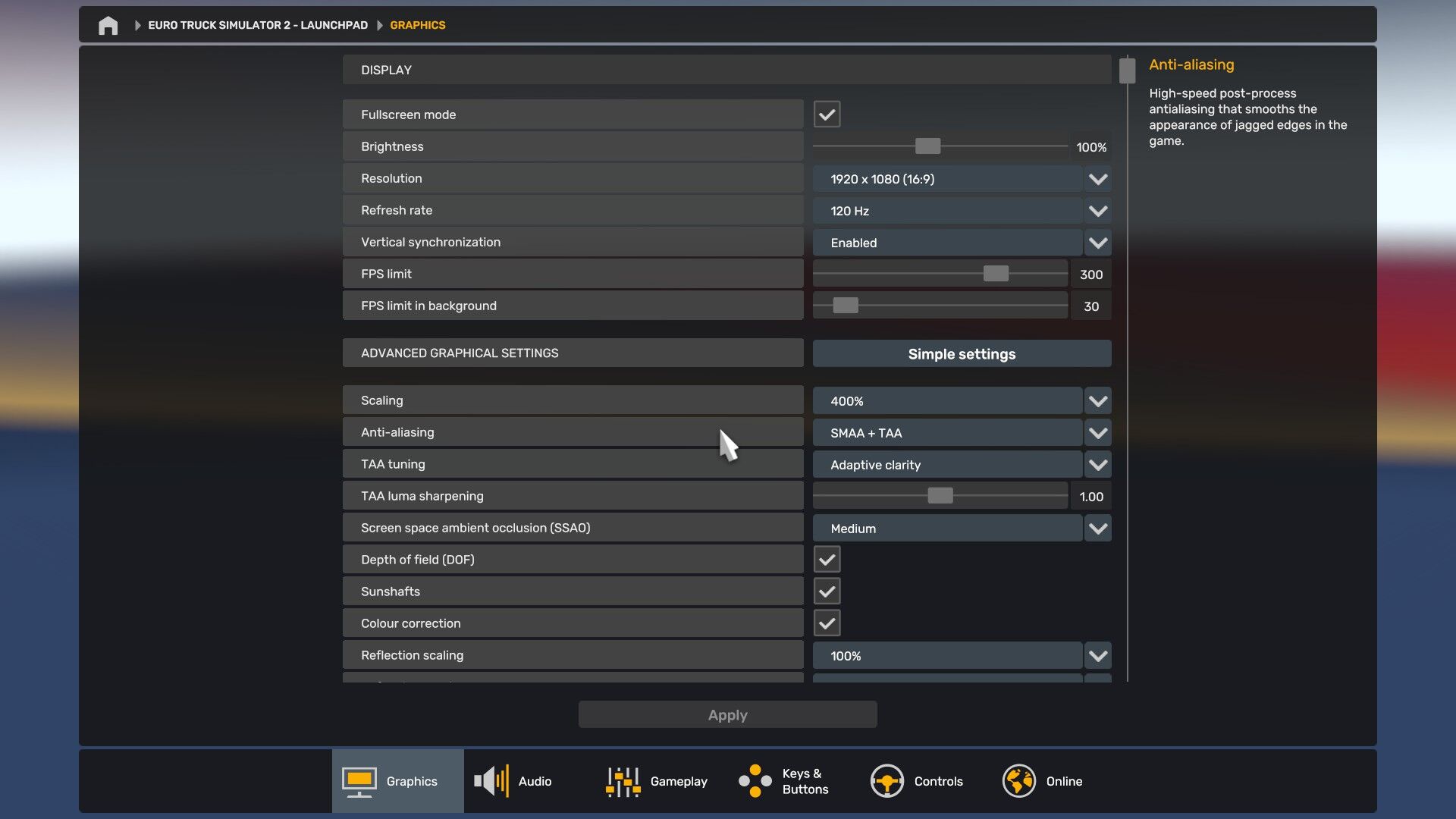Image resolution: width=1456 pixels, height=819 pixels.
Task: Click the ADVANCED GRAPHICAL SETTINGS header
Action: point(573,353)
